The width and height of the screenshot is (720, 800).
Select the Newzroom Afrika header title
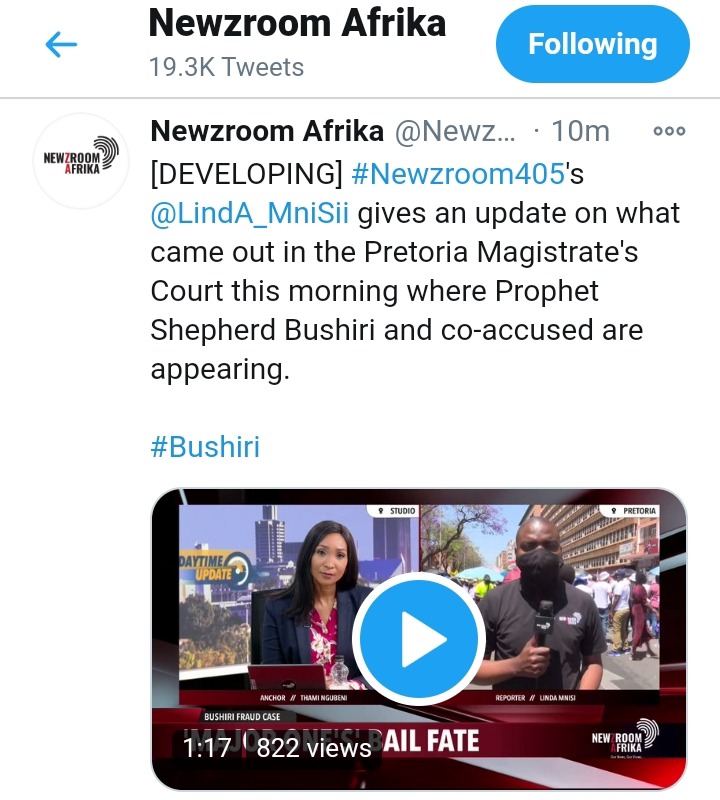point(297,23)
